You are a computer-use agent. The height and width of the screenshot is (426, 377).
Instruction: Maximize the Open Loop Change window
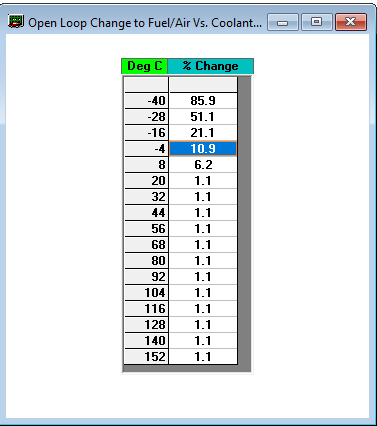pos(317,22)
